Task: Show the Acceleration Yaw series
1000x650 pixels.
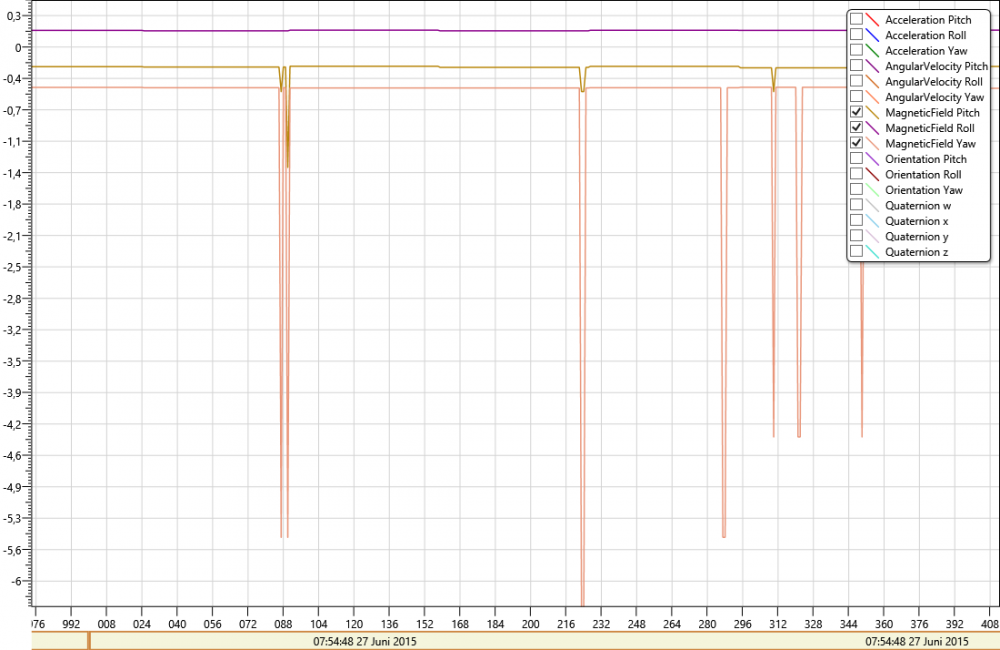Action: click(856, 50)
